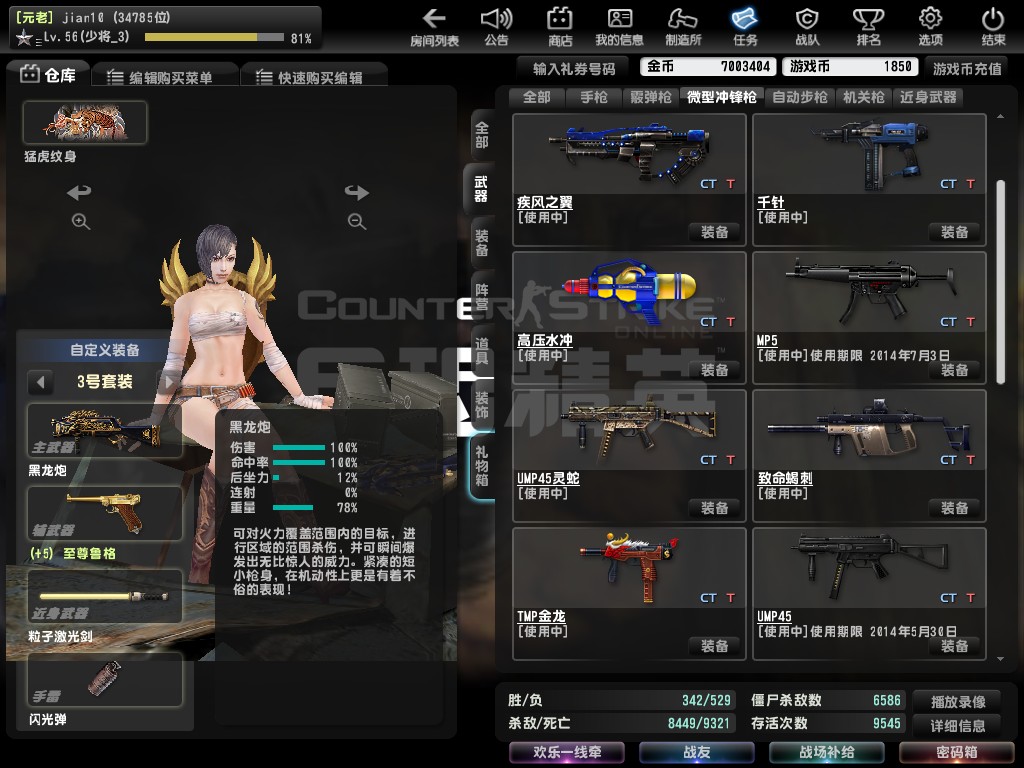Zoom in on character with magnifier plus
1024x768 pixels.
click(80, 221)
